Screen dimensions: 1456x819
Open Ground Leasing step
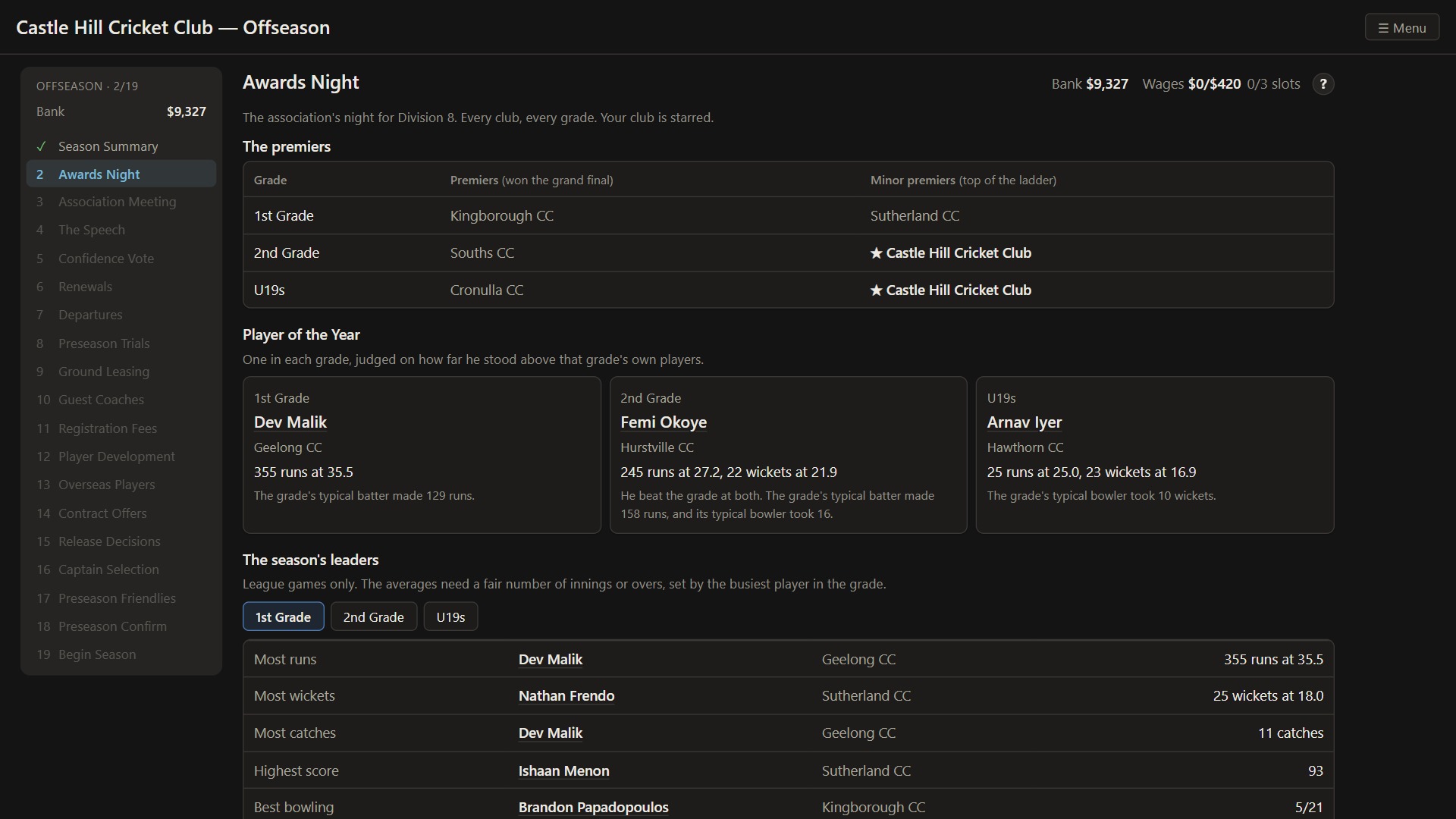(x=121, y=372)
